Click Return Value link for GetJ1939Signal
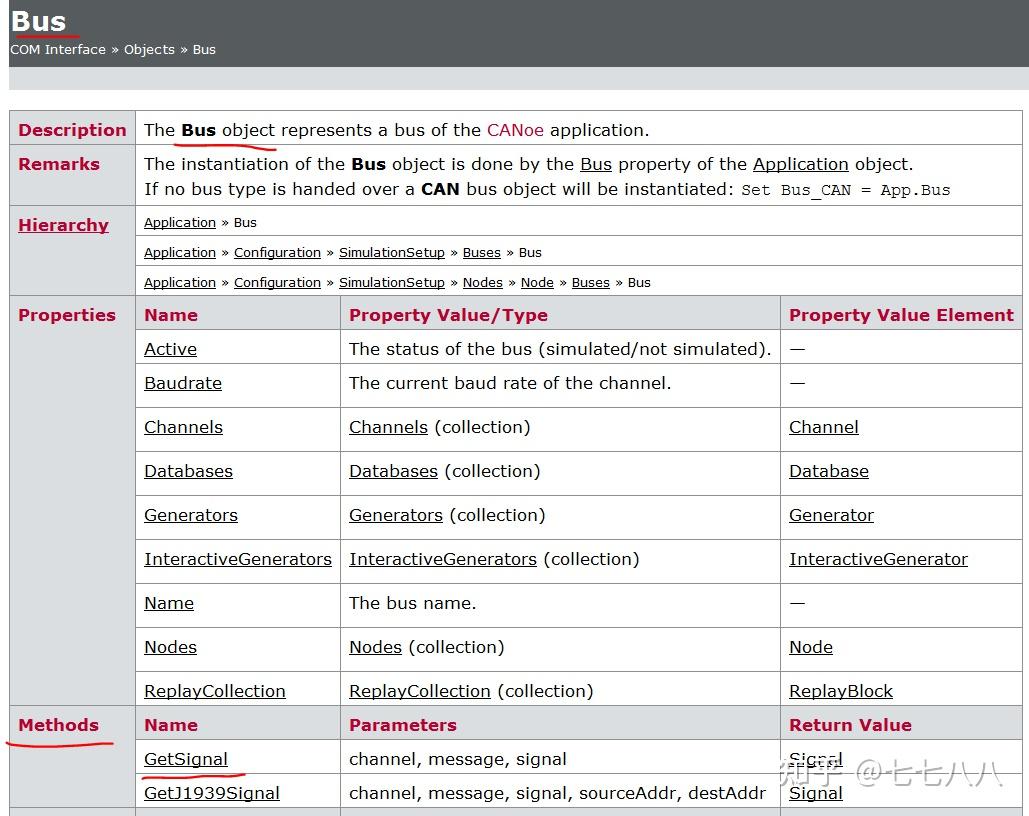 [815, 793]
